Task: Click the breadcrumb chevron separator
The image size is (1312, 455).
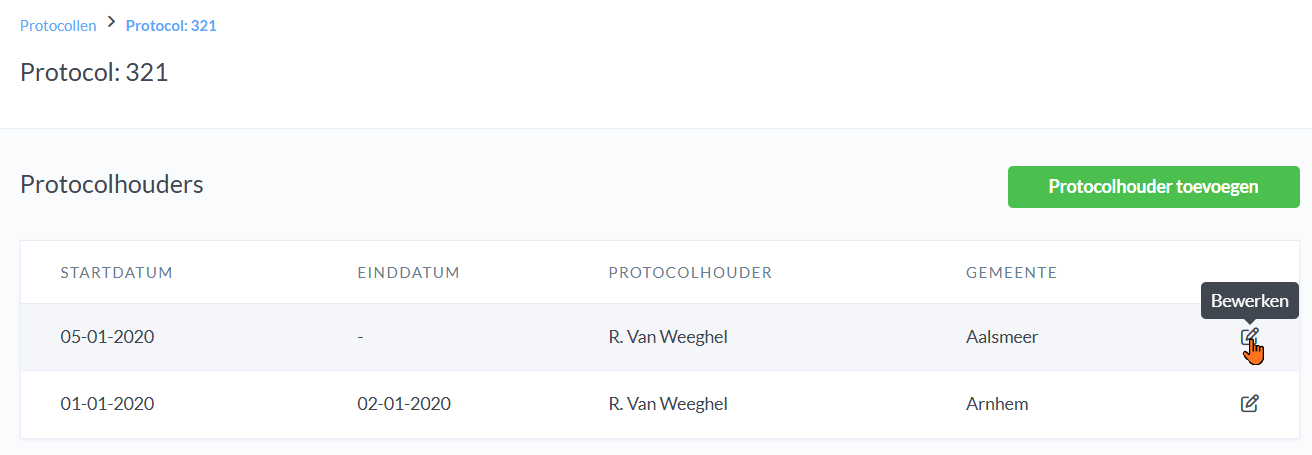Action: 111,24
